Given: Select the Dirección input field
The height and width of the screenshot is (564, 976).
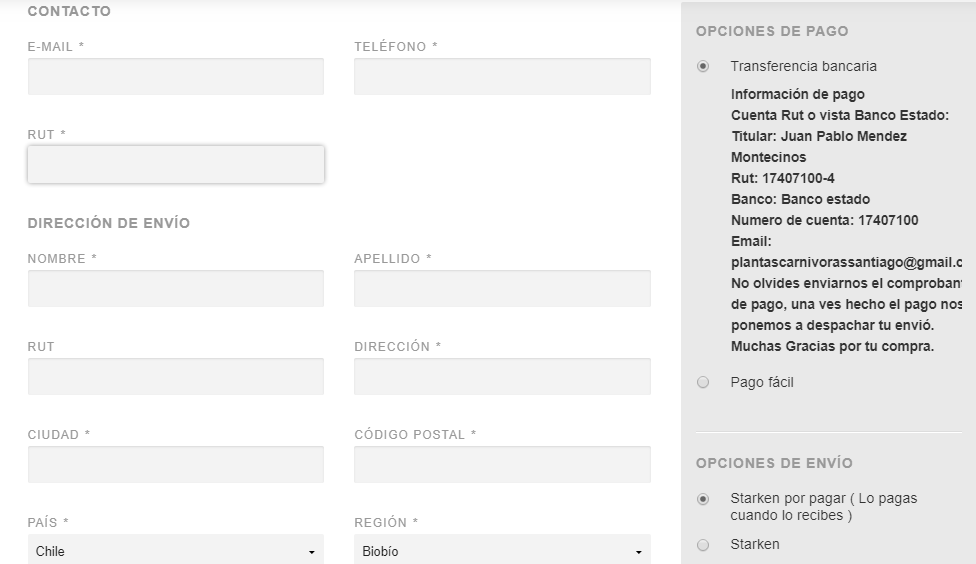Looking at the screenshot, I should (x=502, y=377).
